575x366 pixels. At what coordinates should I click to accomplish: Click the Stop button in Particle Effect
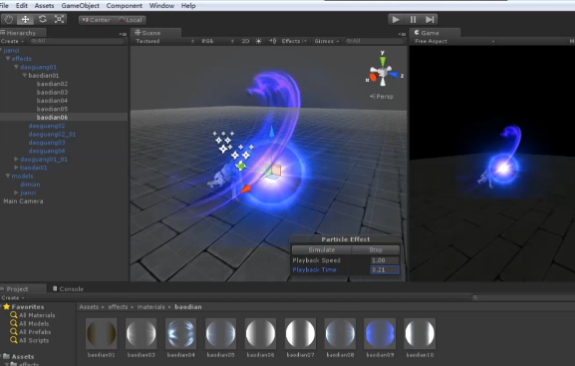(x=376, y=250)
